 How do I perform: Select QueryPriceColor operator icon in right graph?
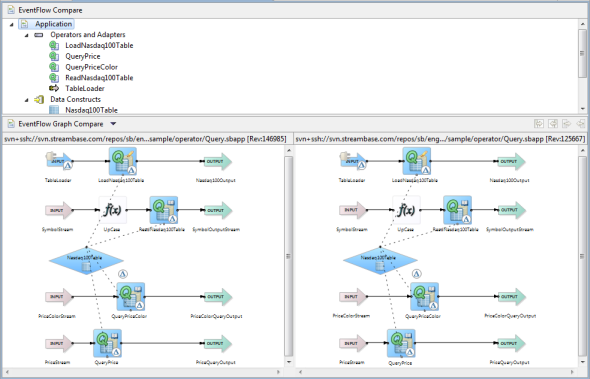[424, 296]
